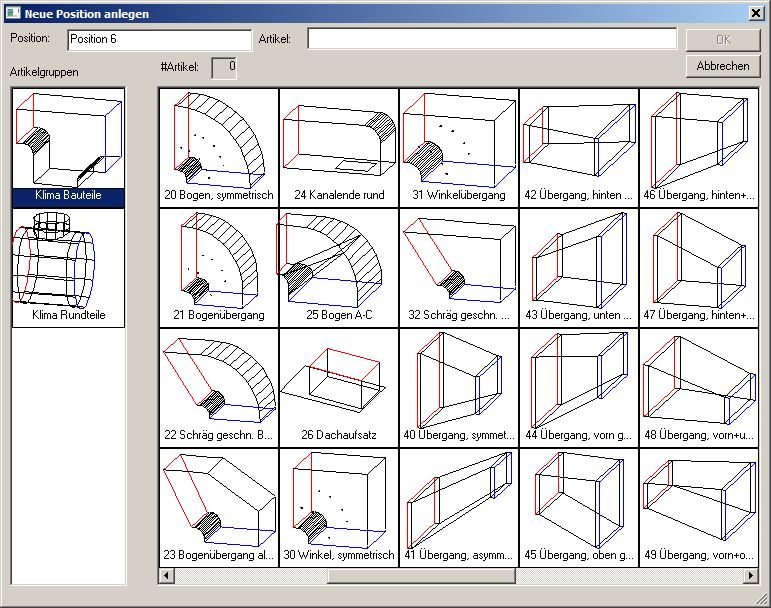Image resolution: width=771 pixels, height=608 pixels.
Task: Click the Abbrechen button
Action: tap(722, 66)
